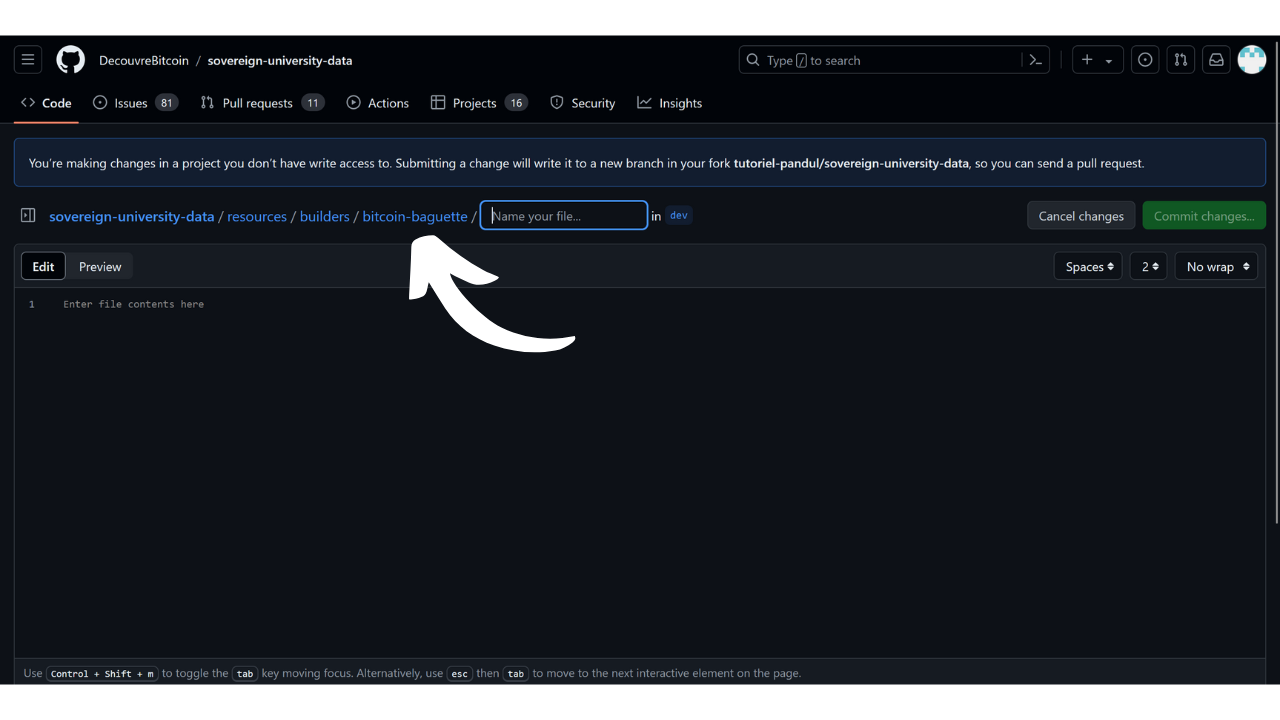The width and height of the screenshot is (1280, 720).
Task: Expand the create new plus dropdown
Action: click(1097, 60)
